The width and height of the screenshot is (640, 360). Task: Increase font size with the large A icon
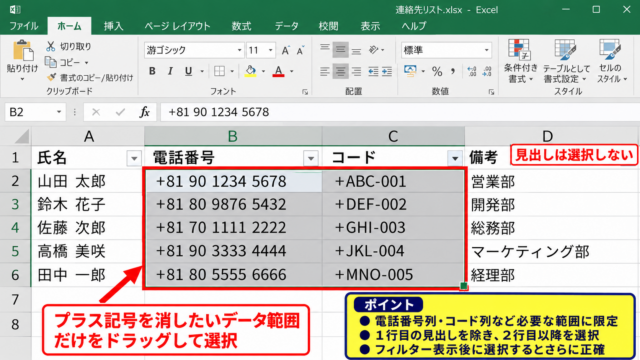285,50
